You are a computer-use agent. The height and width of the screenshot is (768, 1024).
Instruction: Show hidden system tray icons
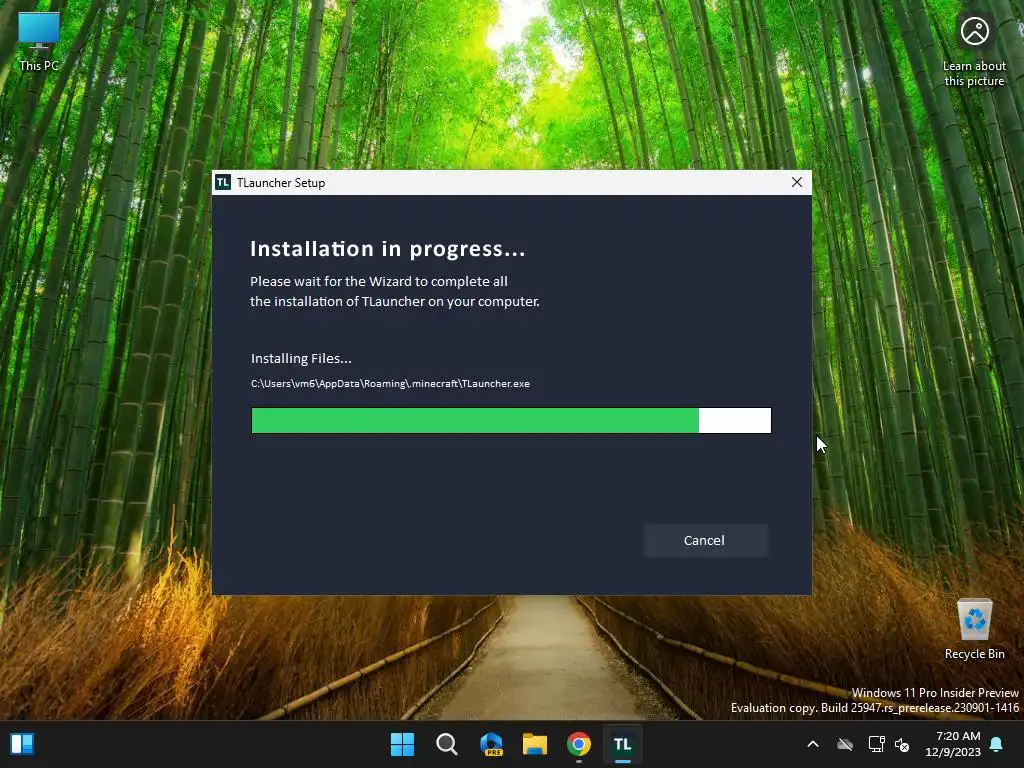pos(813,744)
